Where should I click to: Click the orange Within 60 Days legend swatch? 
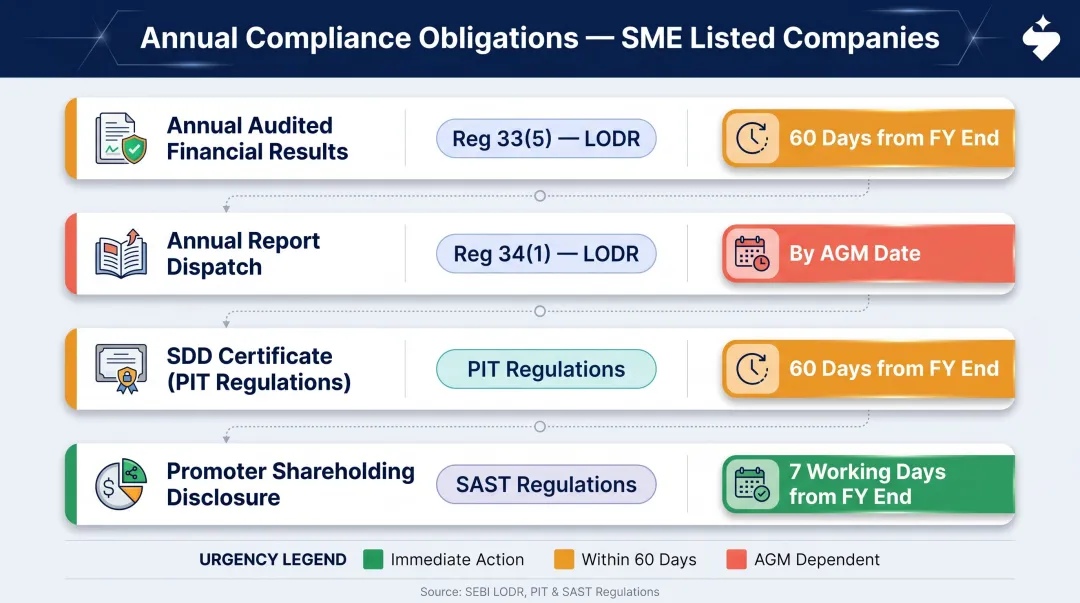[564, 559]
